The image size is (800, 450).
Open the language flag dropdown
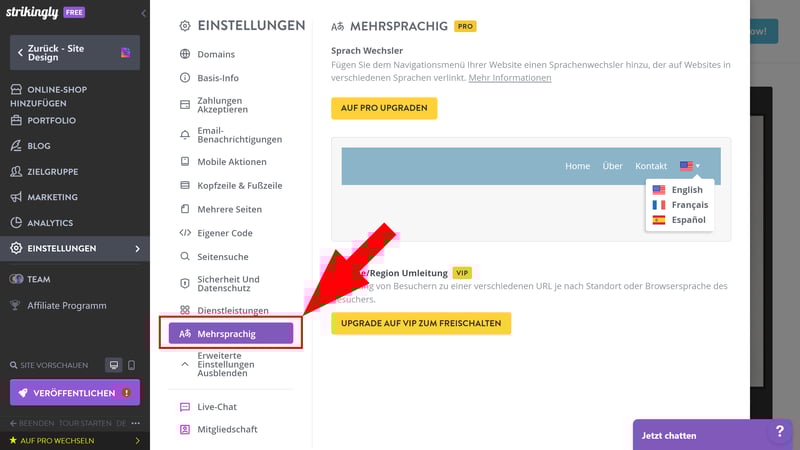coord(689,166)
